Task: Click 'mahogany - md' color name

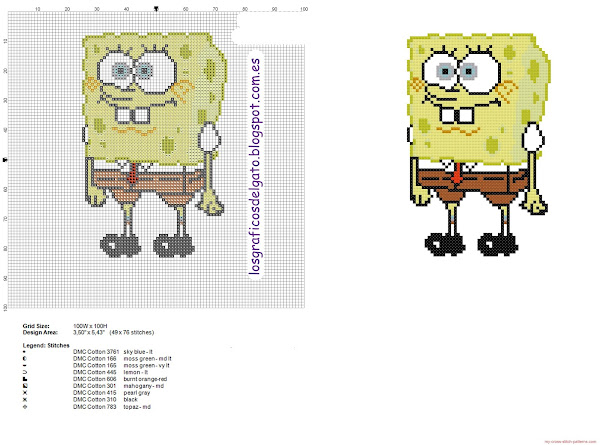Action: pyautogui.click(x=143, y=386)
